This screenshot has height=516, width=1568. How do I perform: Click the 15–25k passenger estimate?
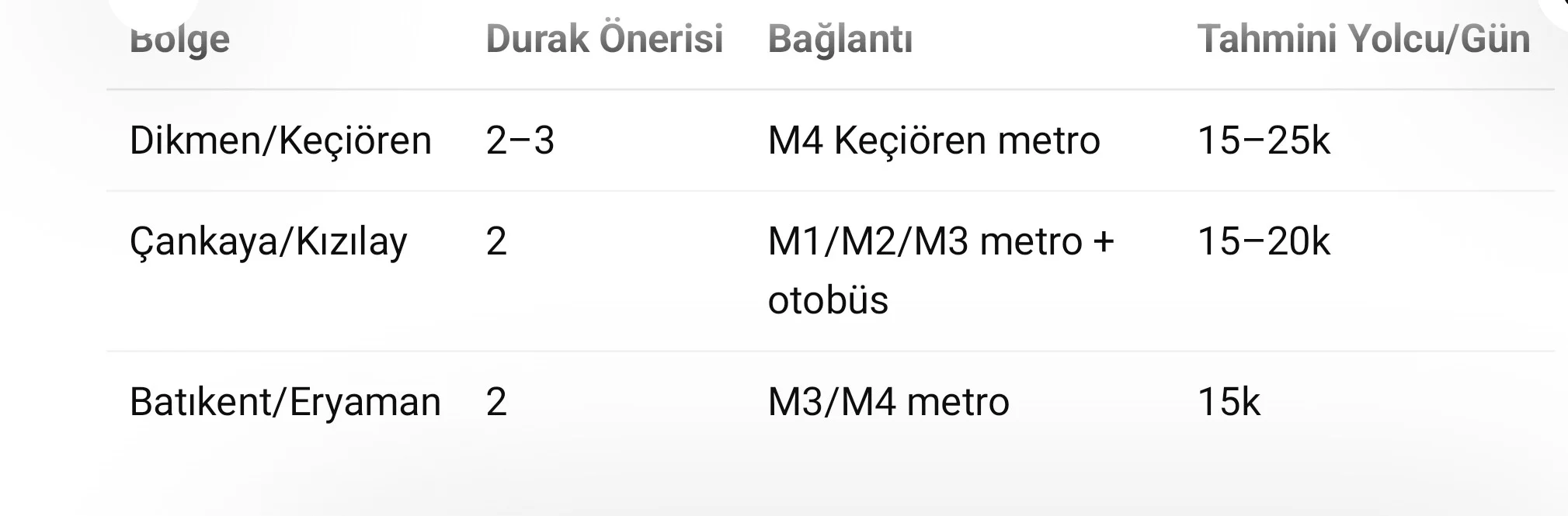pyautogui.click(x=1264, y=140)
